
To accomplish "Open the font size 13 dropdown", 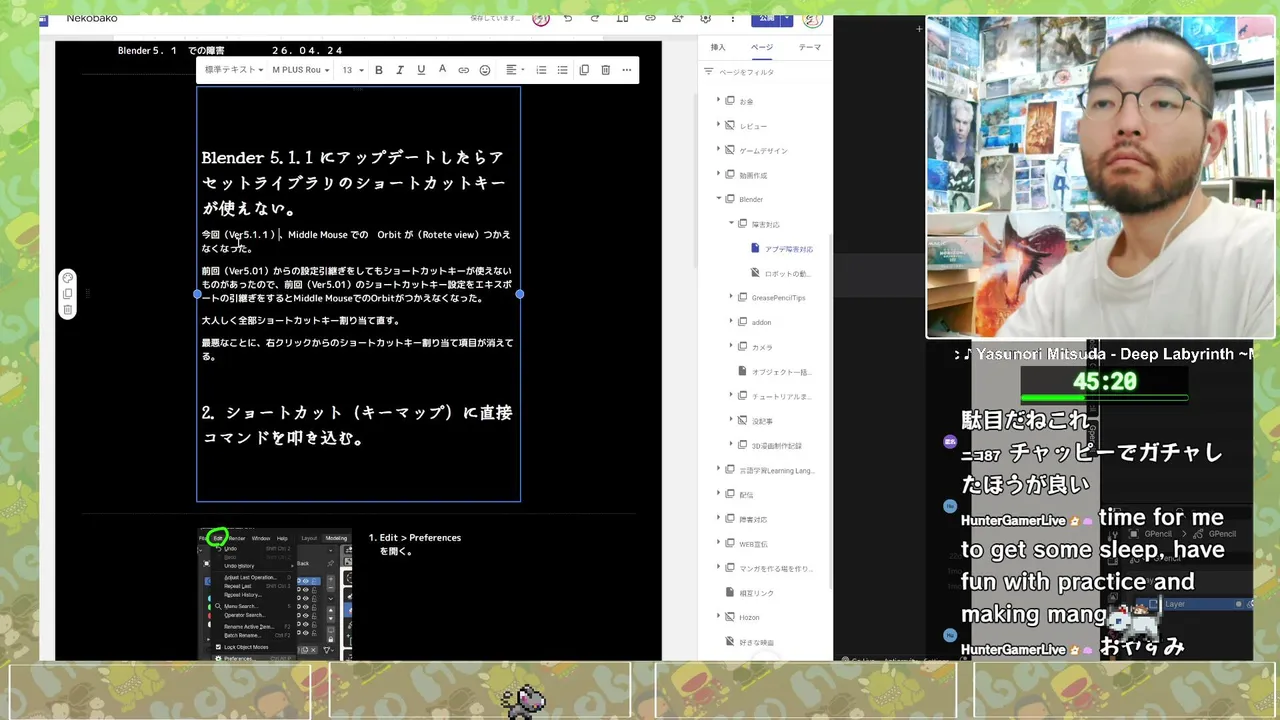I will pyautogui.click(x=353, y=70).
